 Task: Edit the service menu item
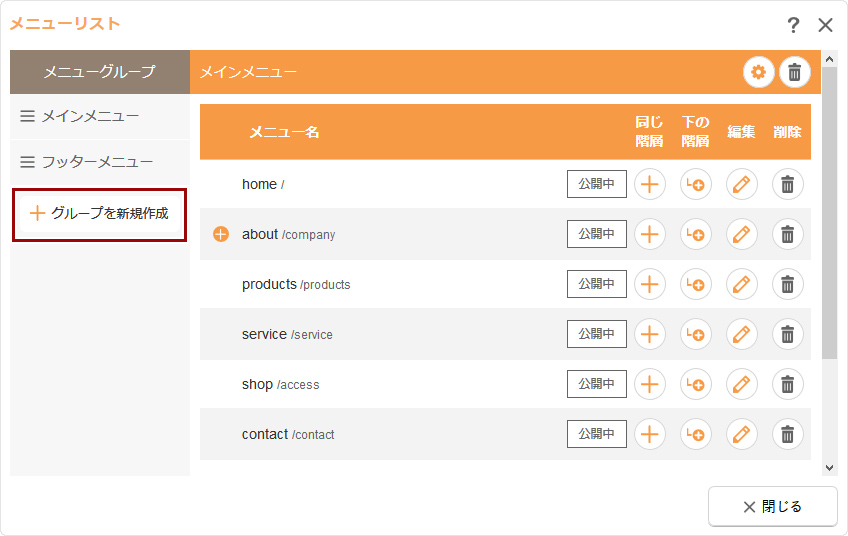click(x=741, y=334)
